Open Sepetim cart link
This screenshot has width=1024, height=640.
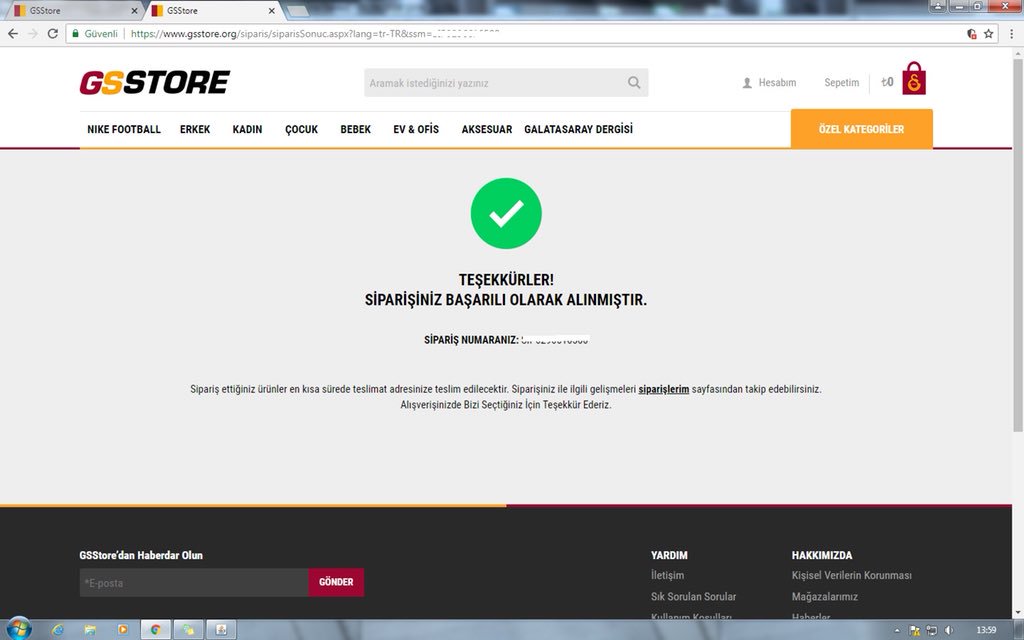(842, 83)
